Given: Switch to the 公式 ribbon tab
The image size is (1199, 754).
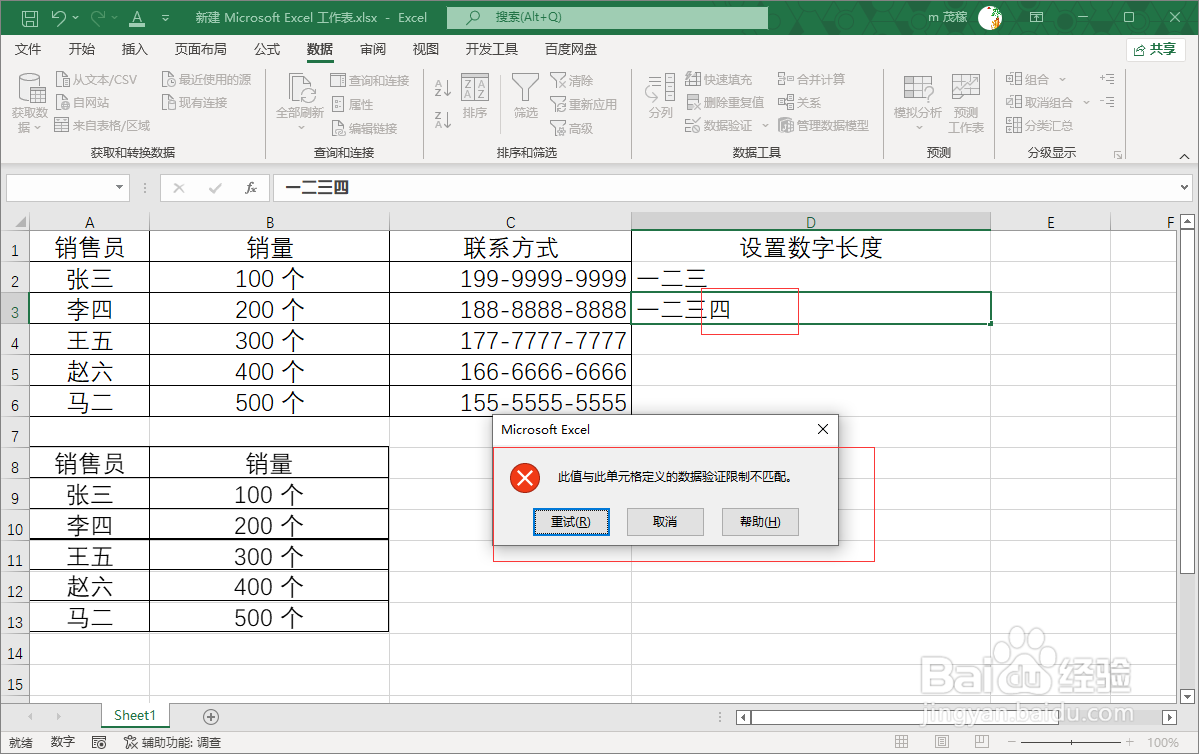Looking at the screenshot, I should coord(266,48).
